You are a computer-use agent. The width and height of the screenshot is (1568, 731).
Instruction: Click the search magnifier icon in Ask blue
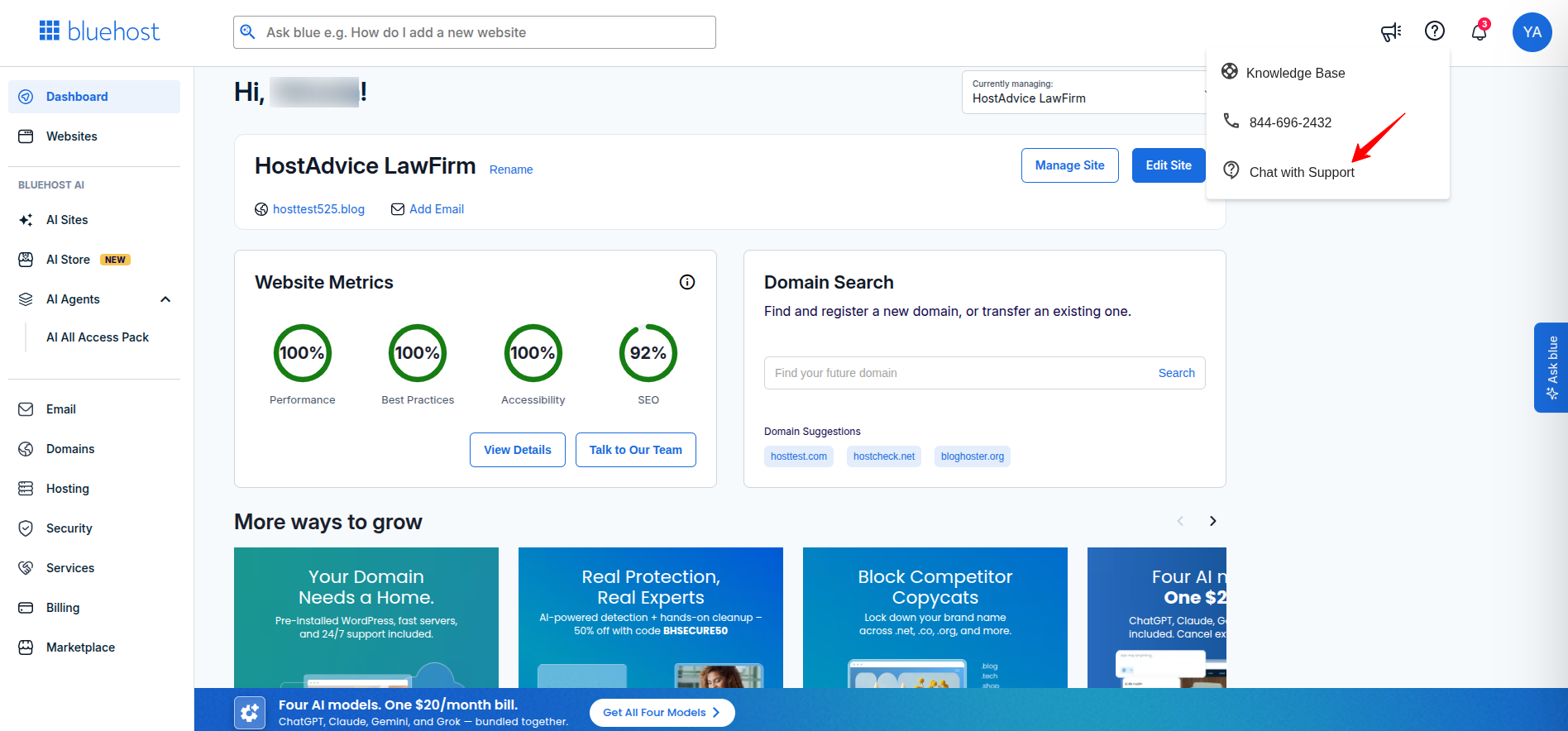point(247,32)
